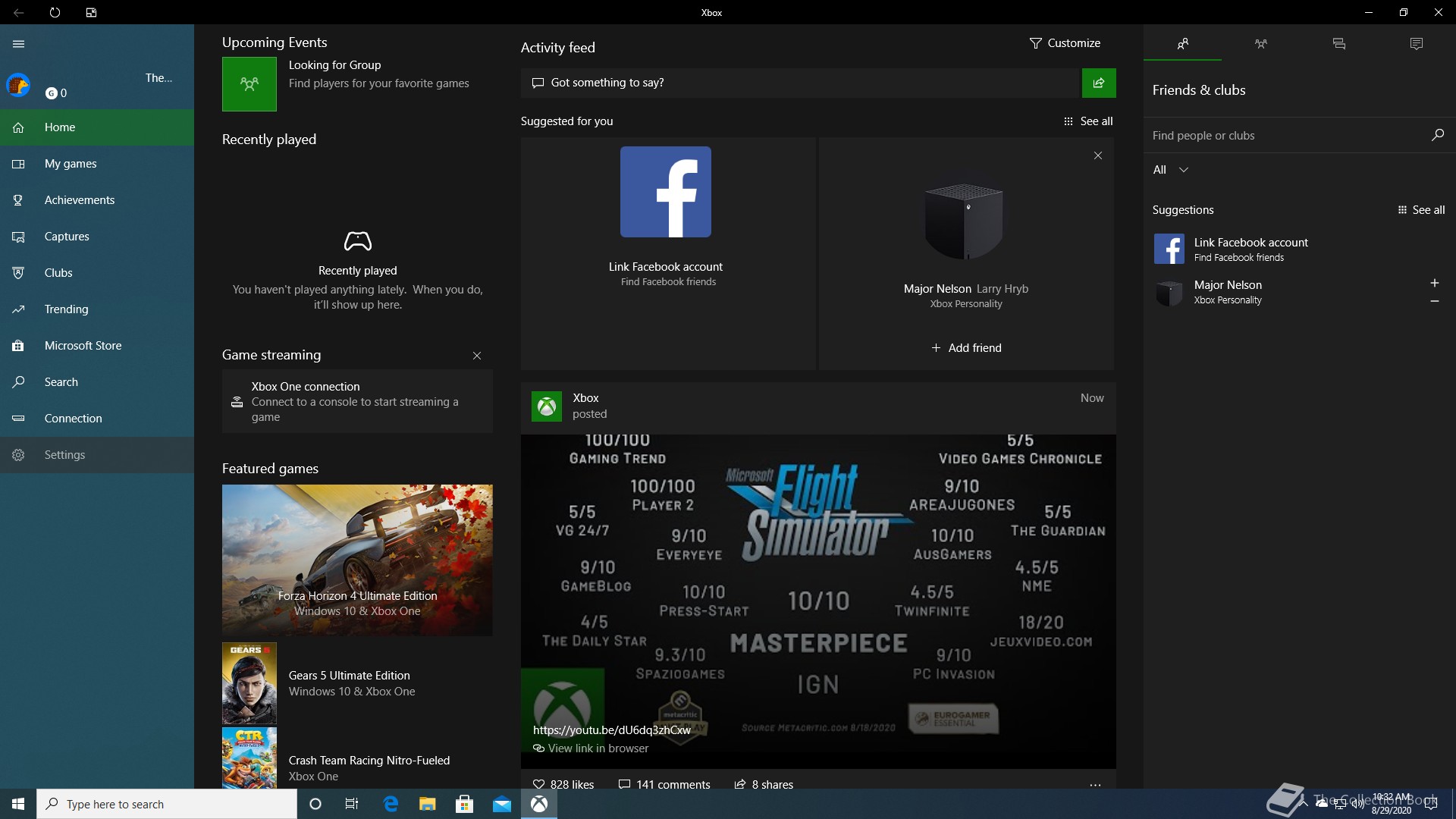1456x819 pixels.
Task: Dismiss the Major Nelson suggestion card
Action: click(x=1097, y=155)
